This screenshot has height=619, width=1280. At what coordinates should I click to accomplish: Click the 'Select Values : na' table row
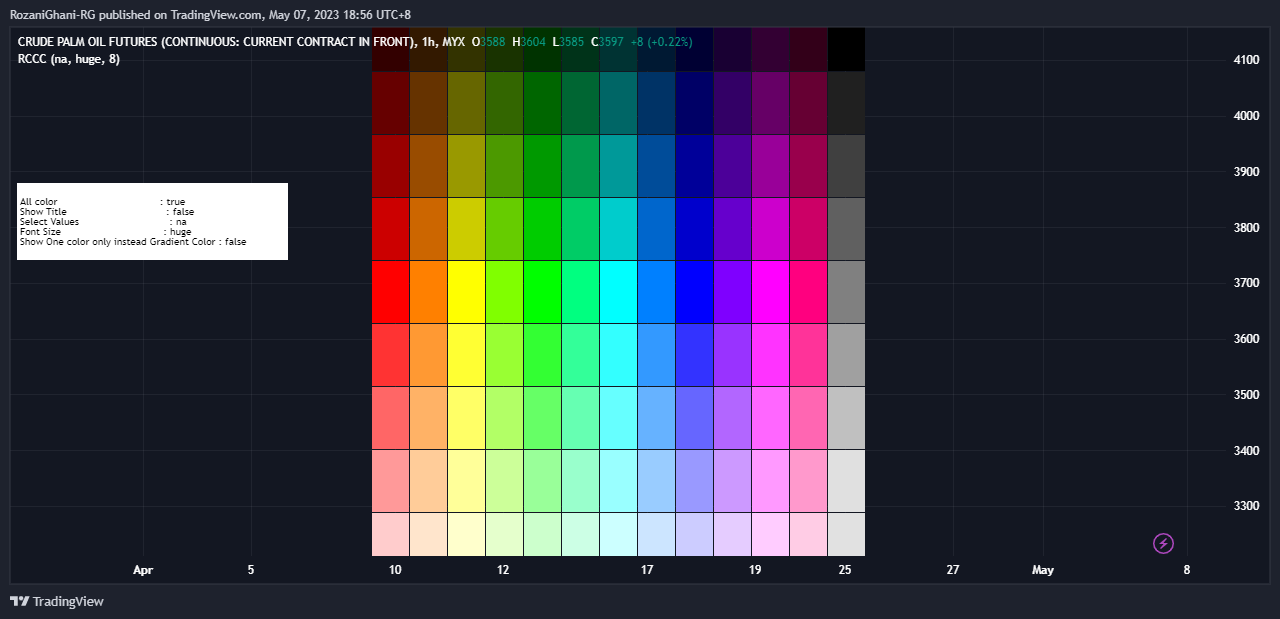[103, 222]
